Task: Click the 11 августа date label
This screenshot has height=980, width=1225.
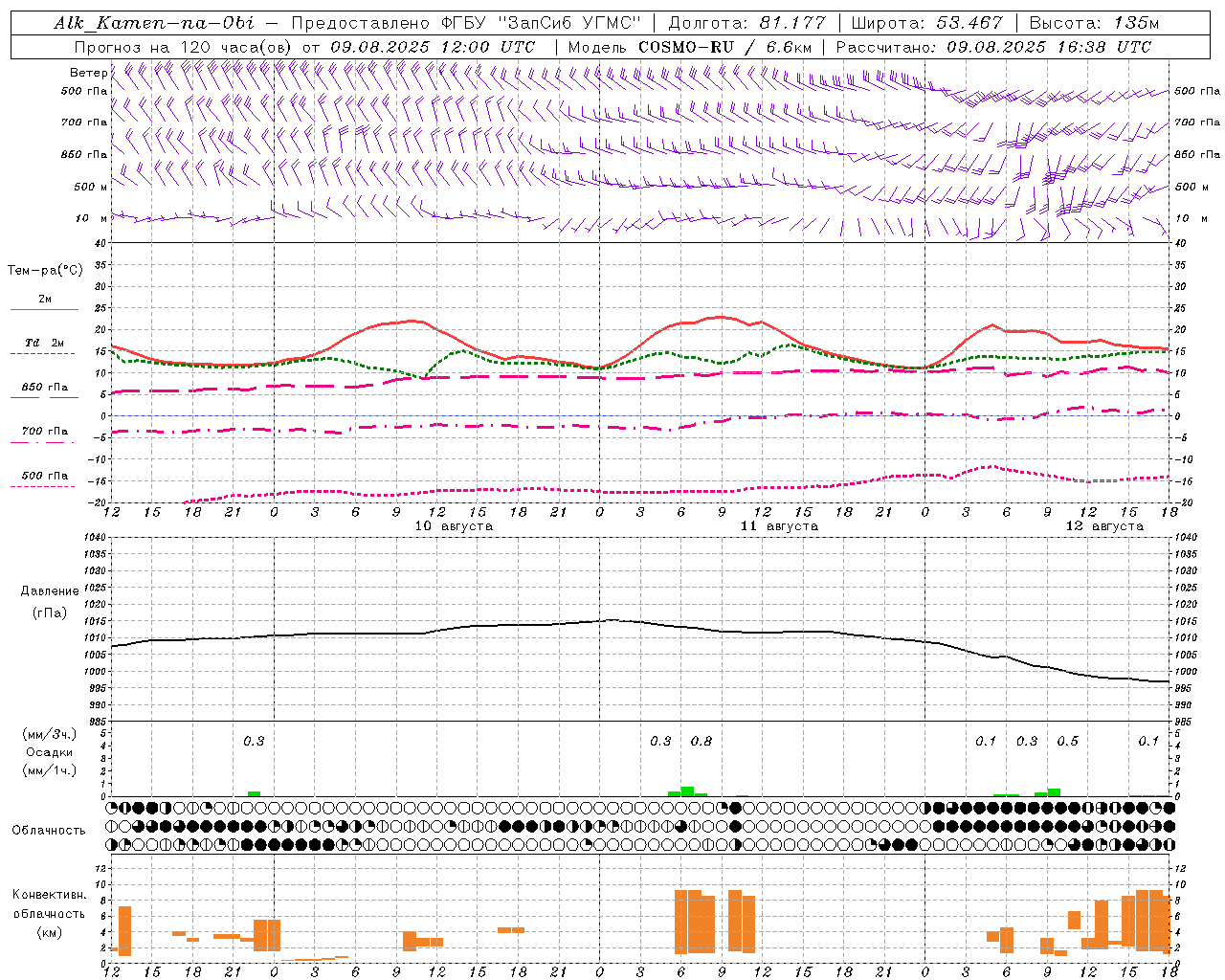Action: 779,526
